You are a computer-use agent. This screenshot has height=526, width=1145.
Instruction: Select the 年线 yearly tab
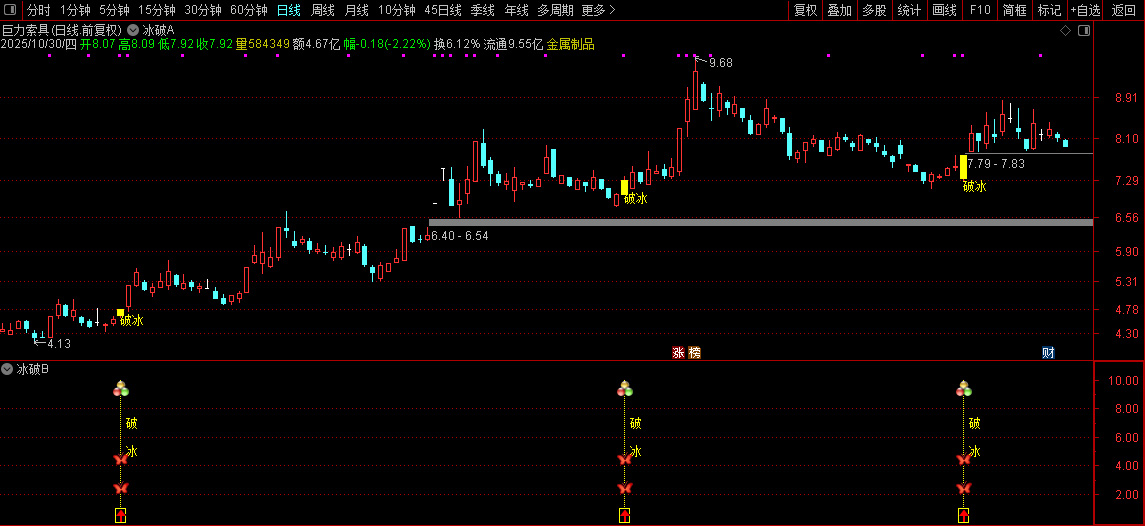tap(516, 10)
